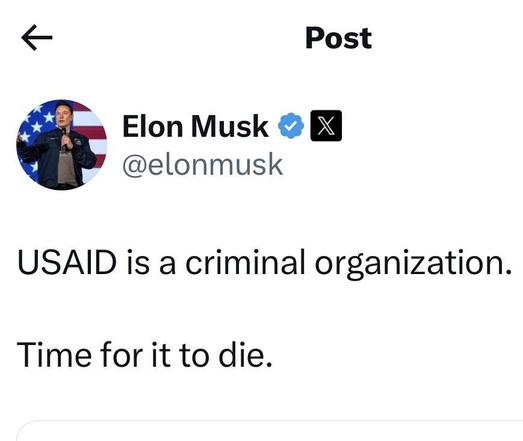This screenshot has width=523, height=441.
Task: Click the blue verified checkmark badge
Action: click(x=291, y=126)
